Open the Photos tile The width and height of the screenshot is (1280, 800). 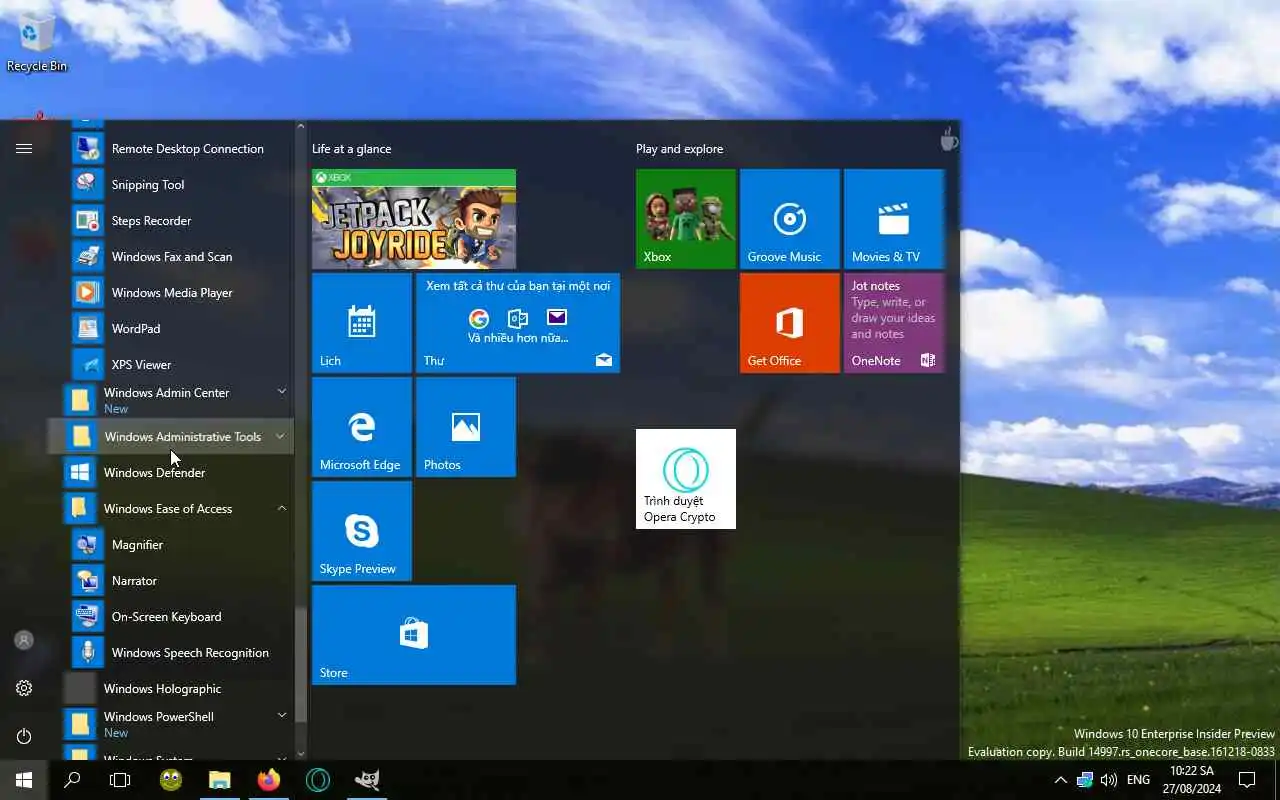(x=466, y=426)
